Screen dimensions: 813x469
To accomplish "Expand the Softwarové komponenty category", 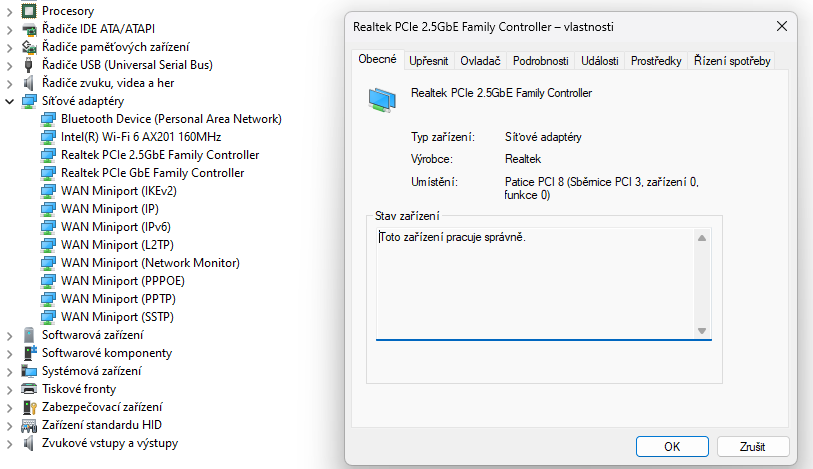I will 10,353.
